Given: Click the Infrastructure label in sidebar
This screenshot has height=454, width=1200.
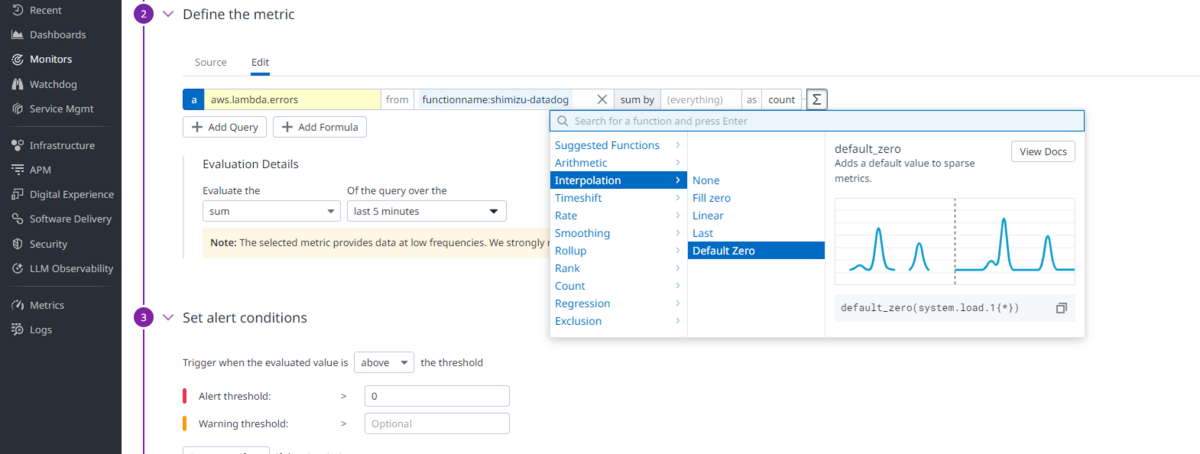Looking at the screenshot, I should tap(62, 145).
